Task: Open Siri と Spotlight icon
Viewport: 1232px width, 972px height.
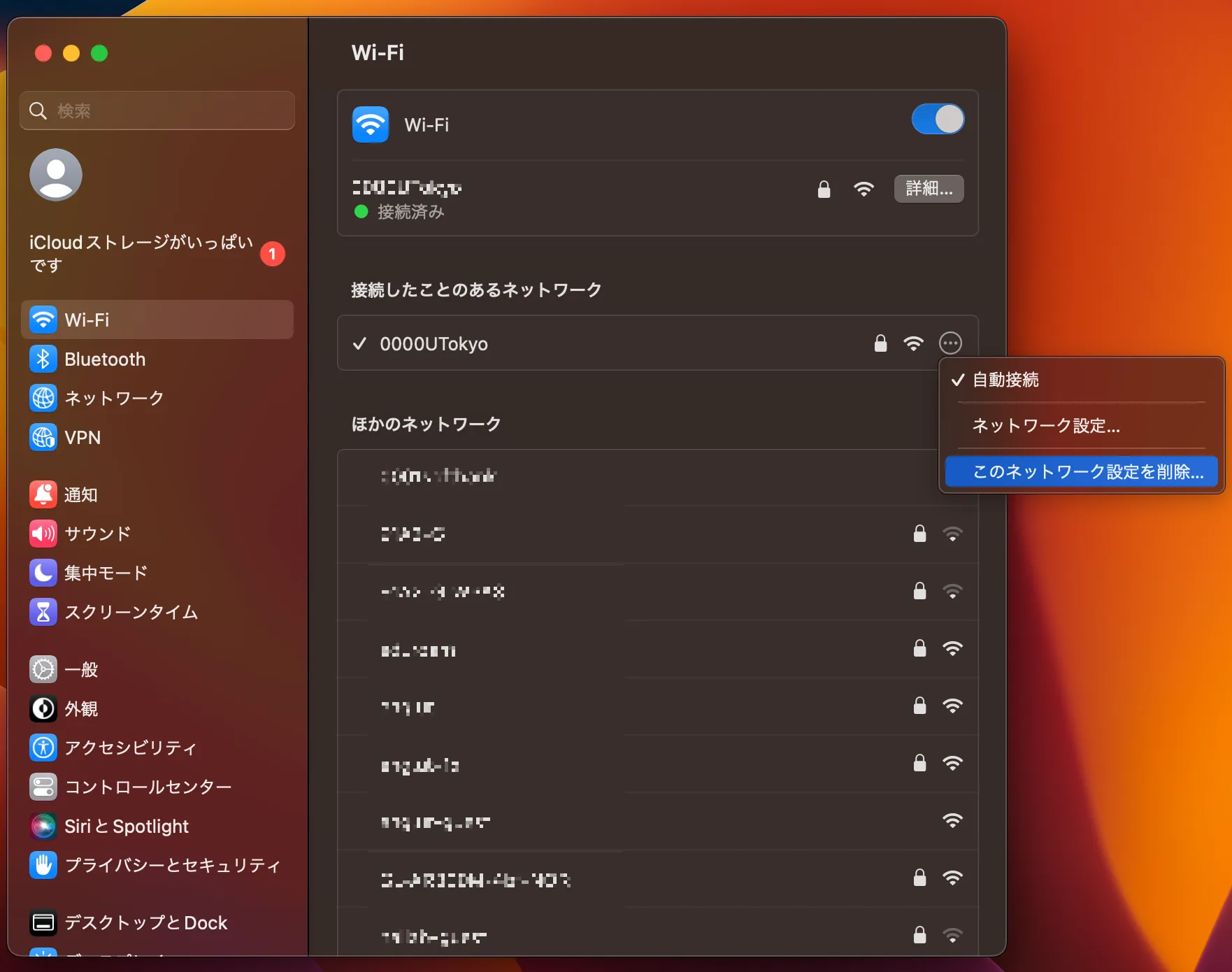Action: tap(43, 826)
